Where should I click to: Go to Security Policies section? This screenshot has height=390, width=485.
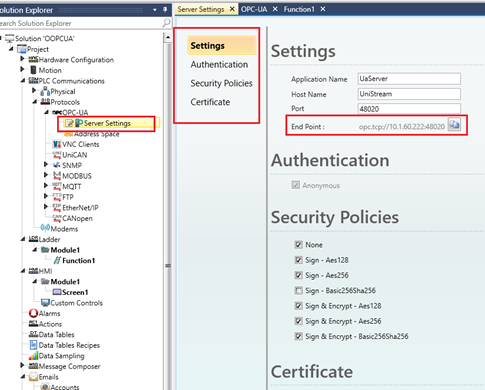pyautogui.click(x=221, y=83)
